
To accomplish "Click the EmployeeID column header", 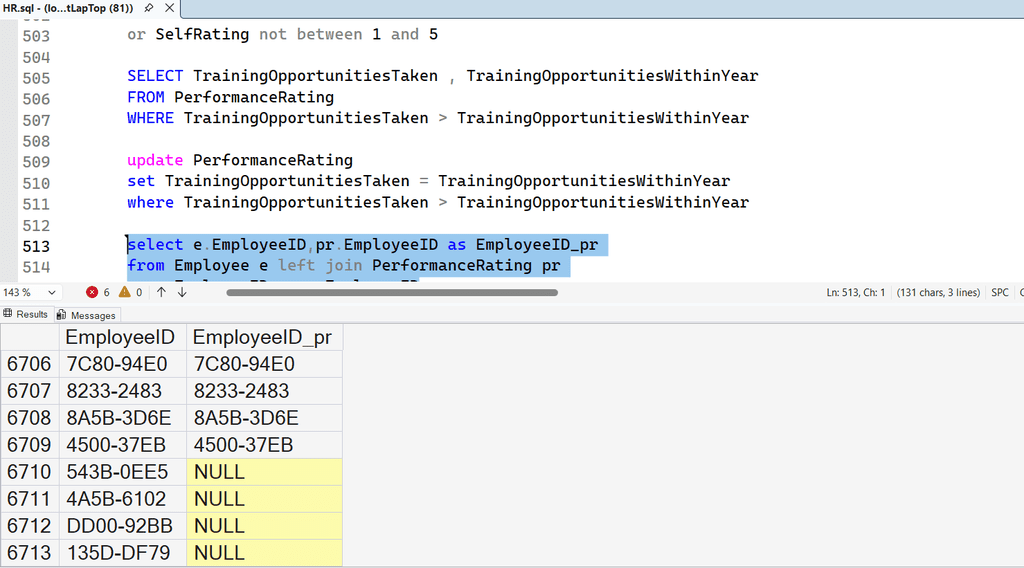I will click(123, 338).
